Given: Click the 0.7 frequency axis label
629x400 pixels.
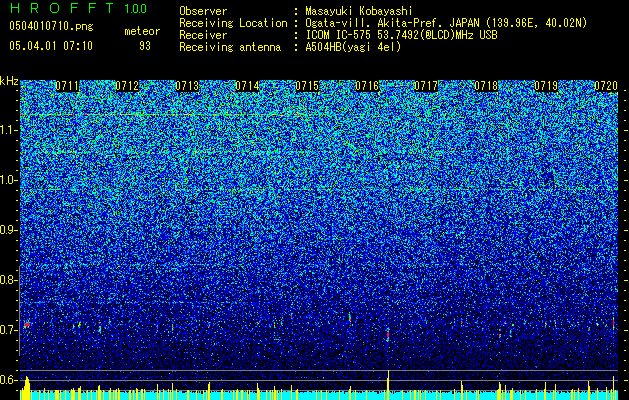Looking at the screenshot, I should pyautogui.click(x=9, y=330).
